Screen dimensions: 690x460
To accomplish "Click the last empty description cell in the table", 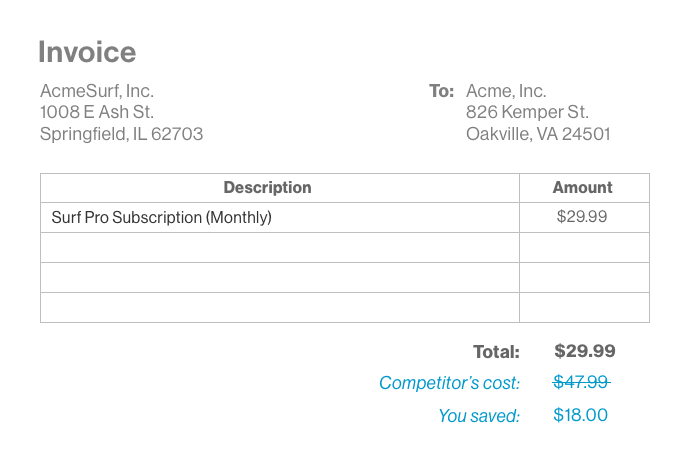I will pyautogui.click(x=280, y=307).
